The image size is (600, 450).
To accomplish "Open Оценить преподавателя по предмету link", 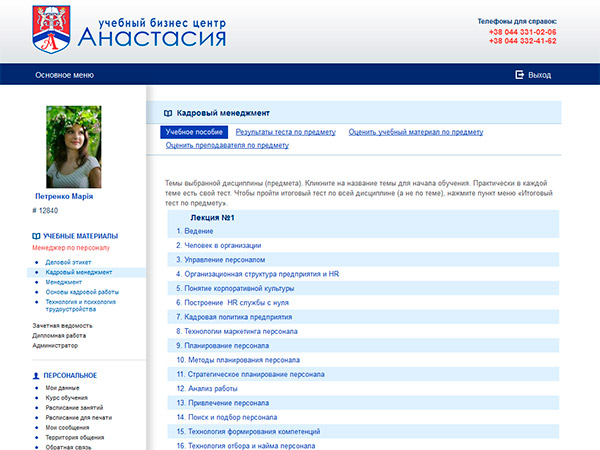I will coord(227,146).
